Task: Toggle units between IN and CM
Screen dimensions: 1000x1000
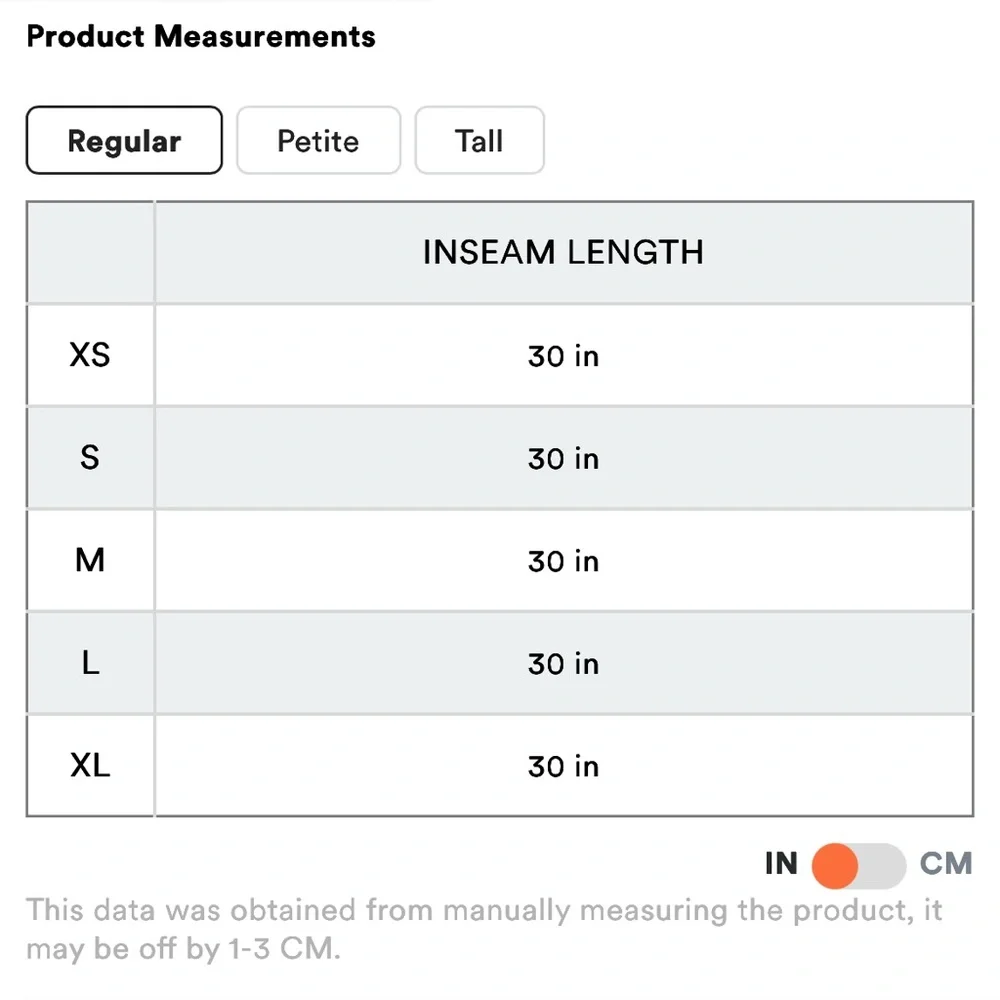Action: (x=859, y=865)
